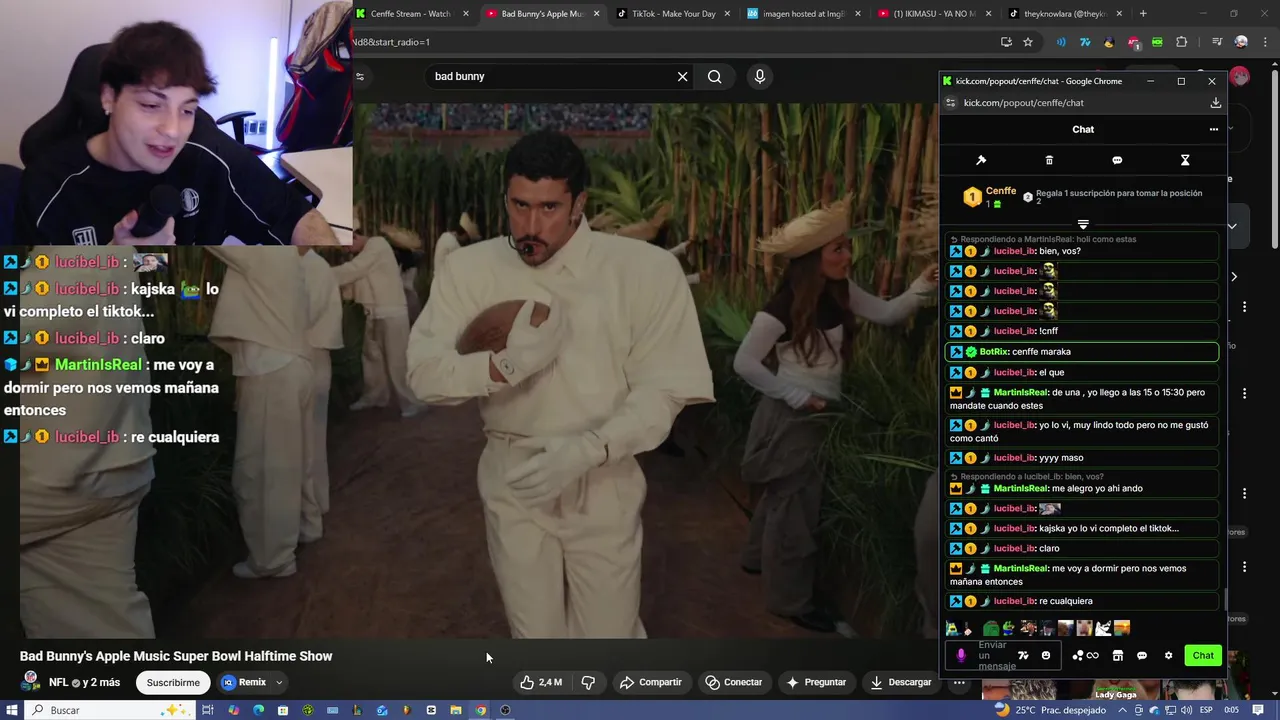Switch to the Cenffe Stream tab
This screenshot has height=720, width=1280.
(412, 14)
